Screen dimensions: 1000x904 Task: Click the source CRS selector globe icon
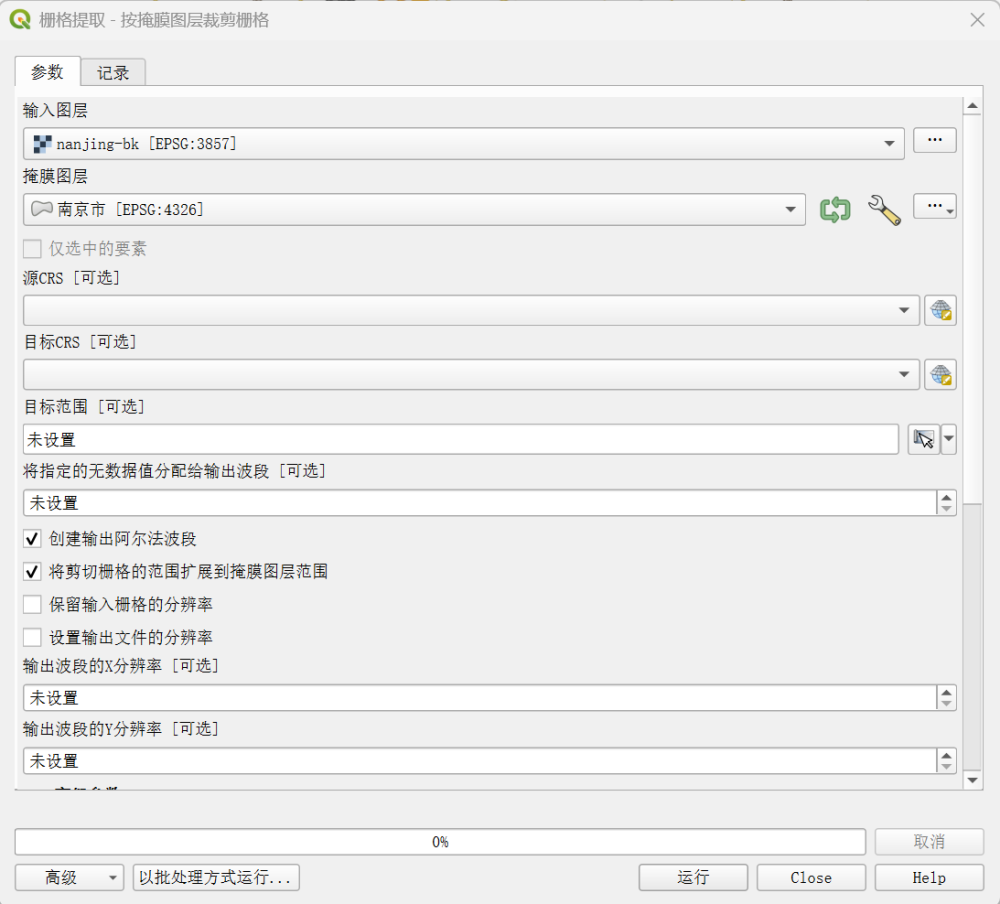(940, 310)
